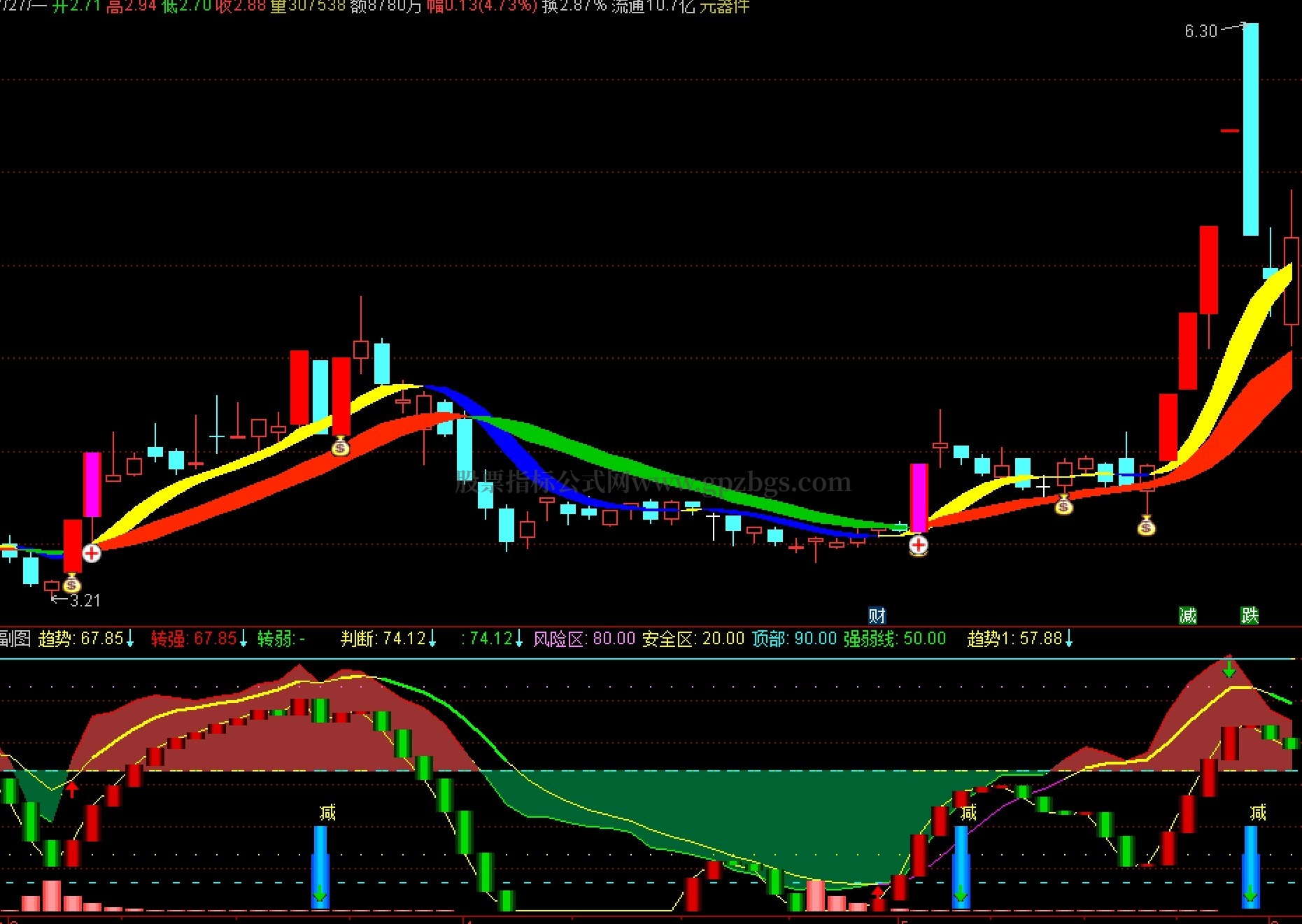Click the 元器件 sector label
Screen dimensions: 1302x924
click(x=725, y=6)
